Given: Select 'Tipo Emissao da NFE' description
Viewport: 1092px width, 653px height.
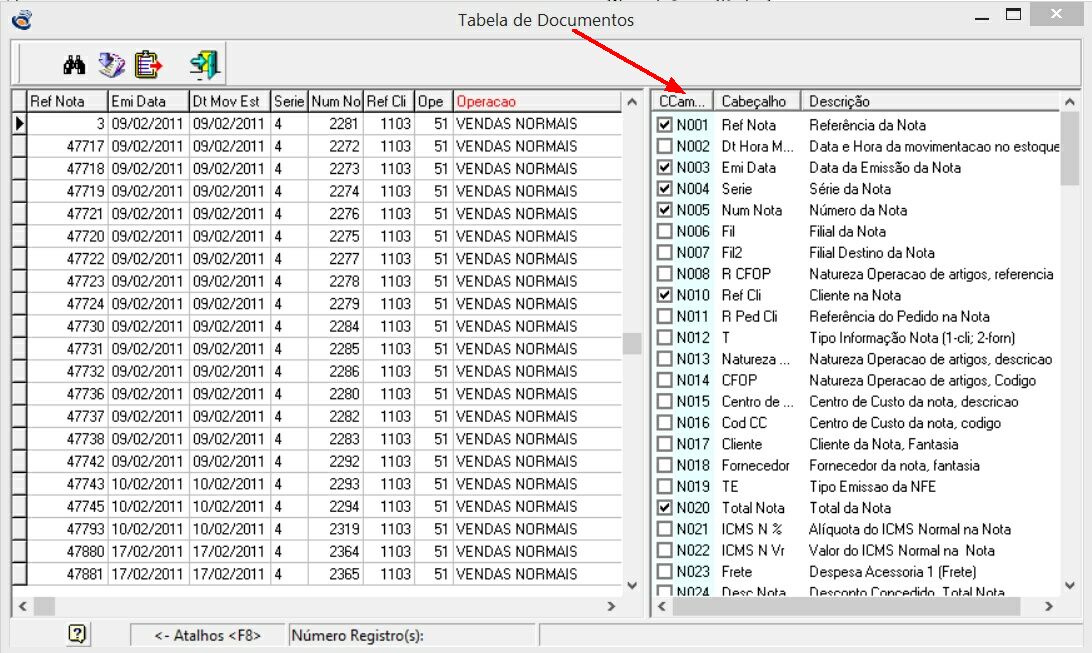Looking at the screenshot, I should pyautogui.click(x=872, y=487).
